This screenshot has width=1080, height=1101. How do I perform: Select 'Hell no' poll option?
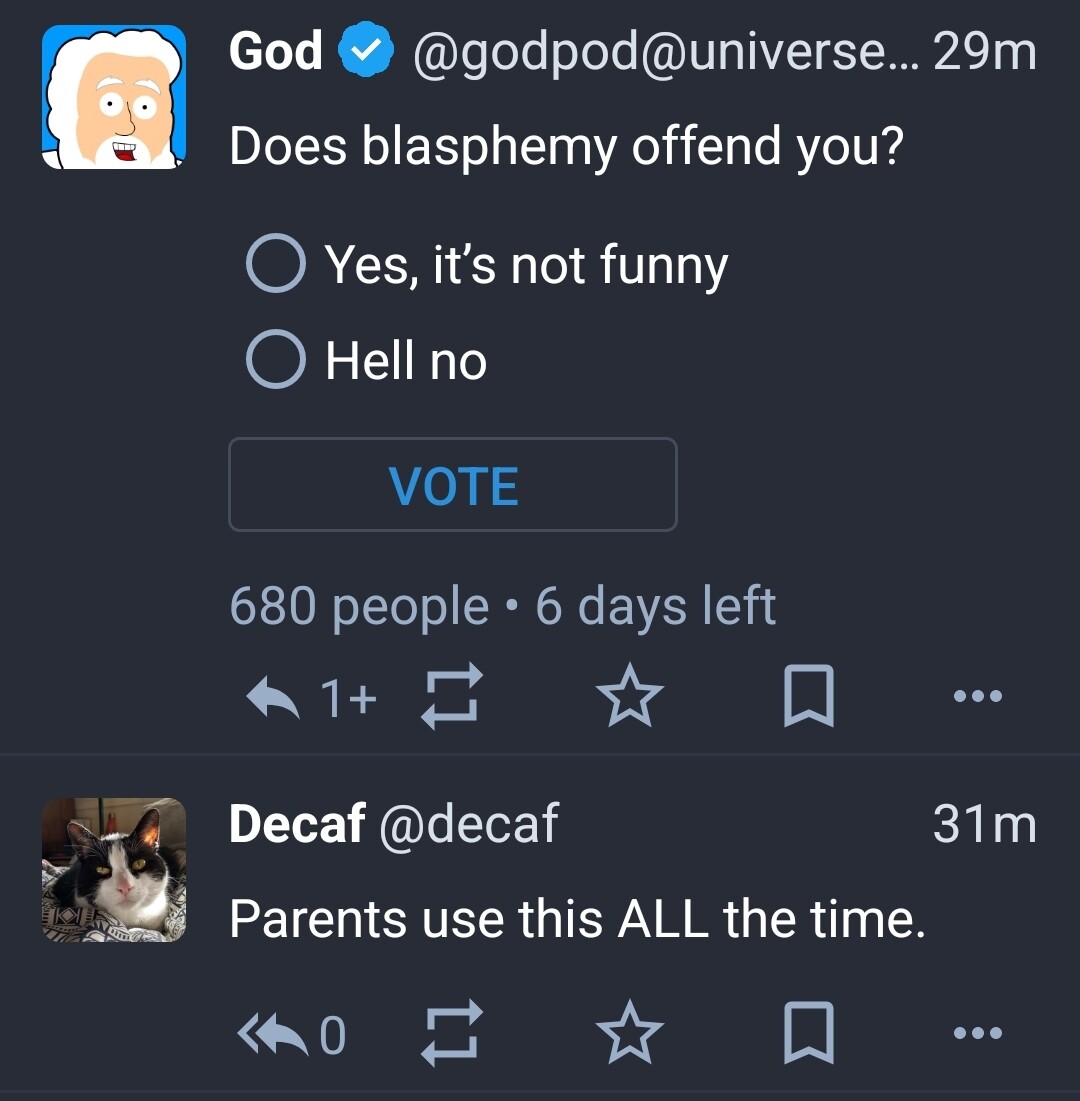[x=276, y=361]
